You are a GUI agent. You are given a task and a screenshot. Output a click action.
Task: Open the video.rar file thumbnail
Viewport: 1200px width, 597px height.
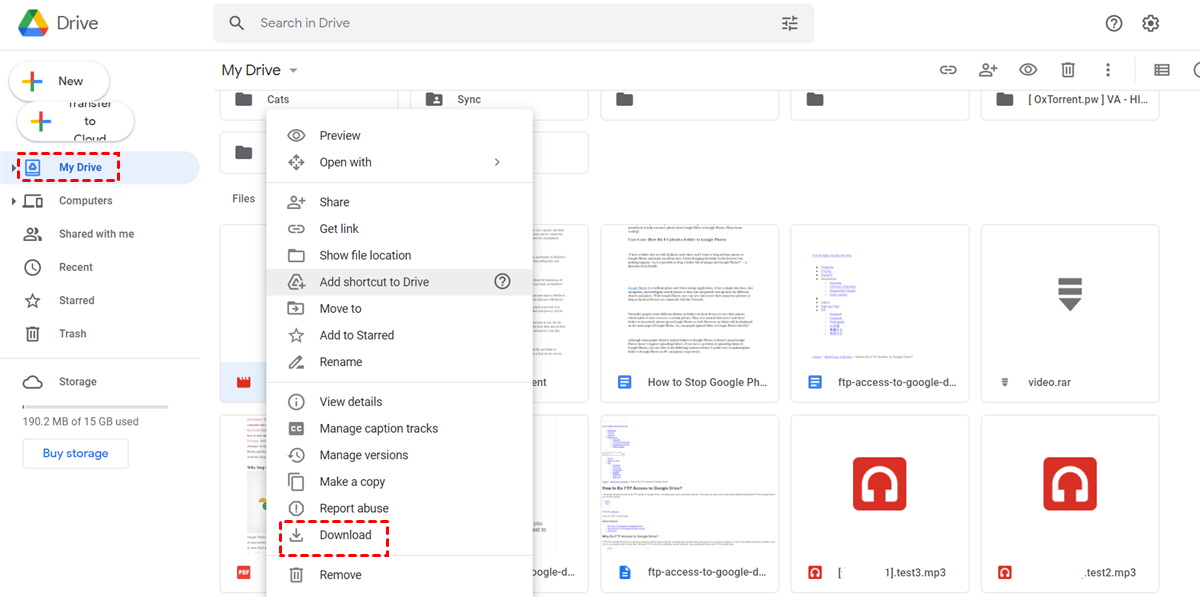point(1069,296)
